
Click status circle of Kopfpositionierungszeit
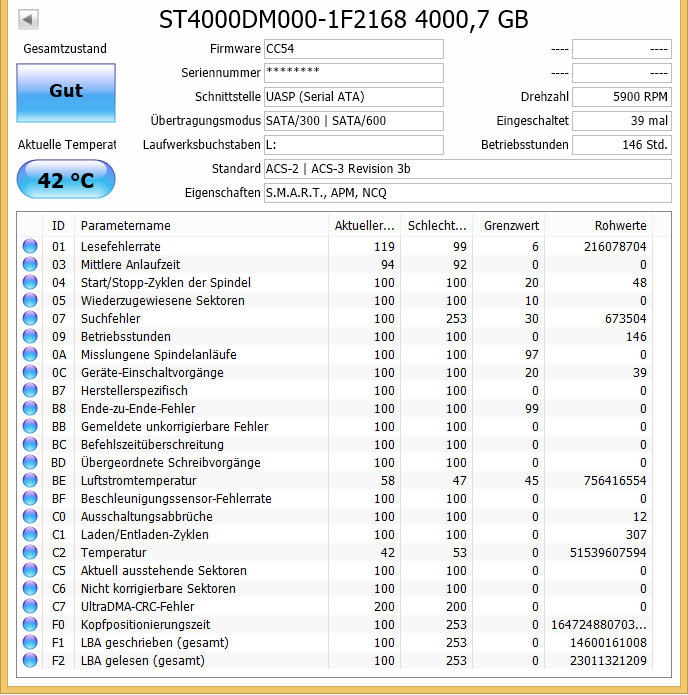point(30,624)
